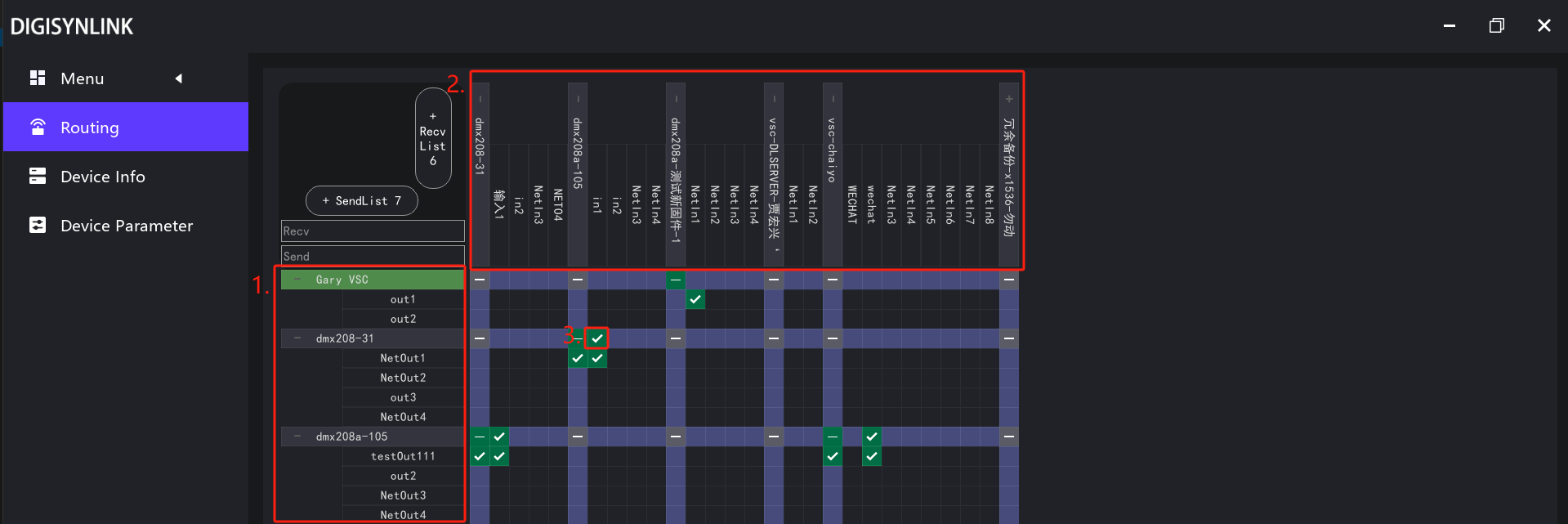Collapse the dmx208-31 receive column group
Viewport: 1568px width, 524px height.
coord(480,99)
